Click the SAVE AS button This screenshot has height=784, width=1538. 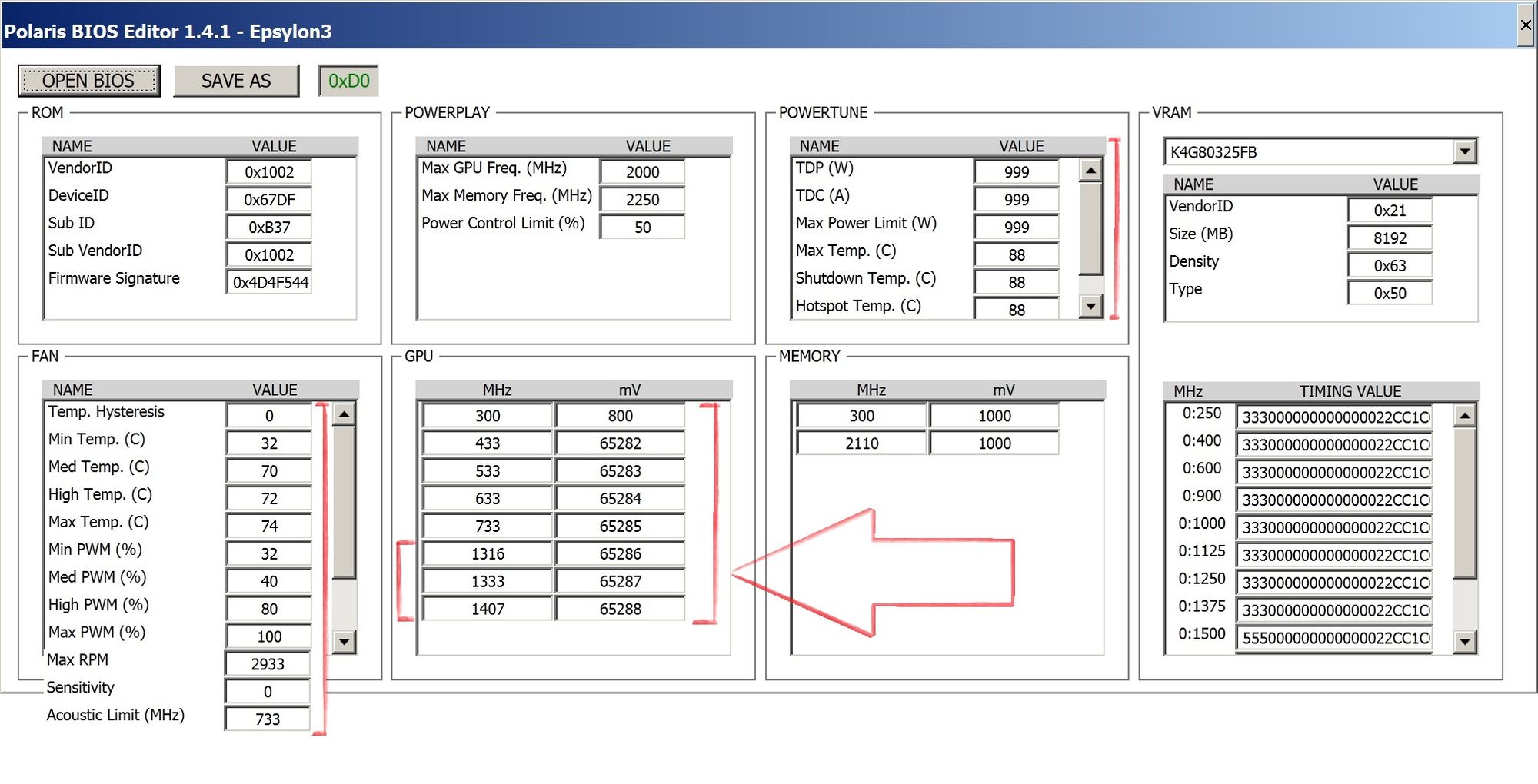[236, 81]
